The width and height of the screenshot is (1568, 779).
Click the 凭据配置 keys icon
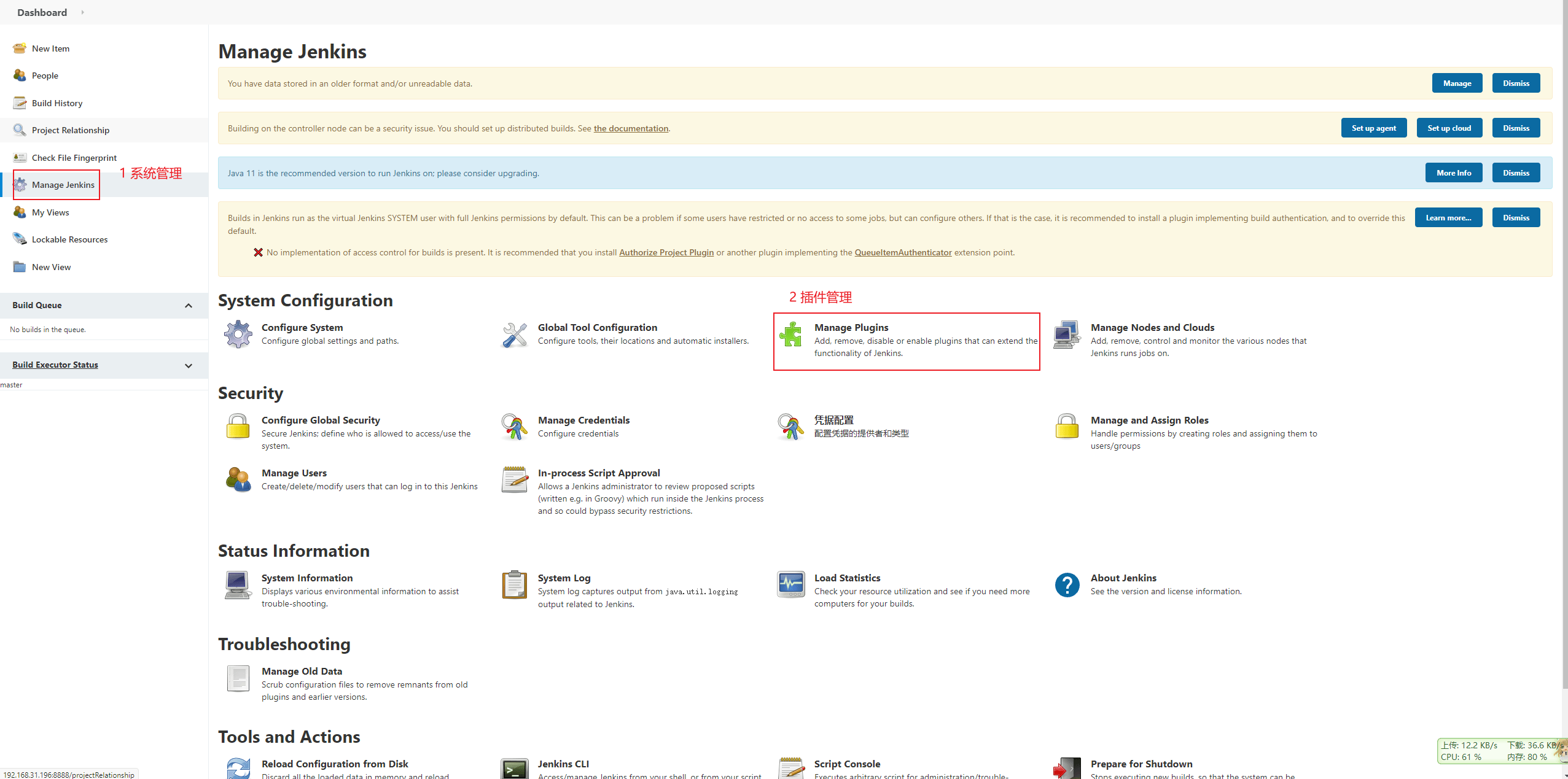tap(791, 427)
